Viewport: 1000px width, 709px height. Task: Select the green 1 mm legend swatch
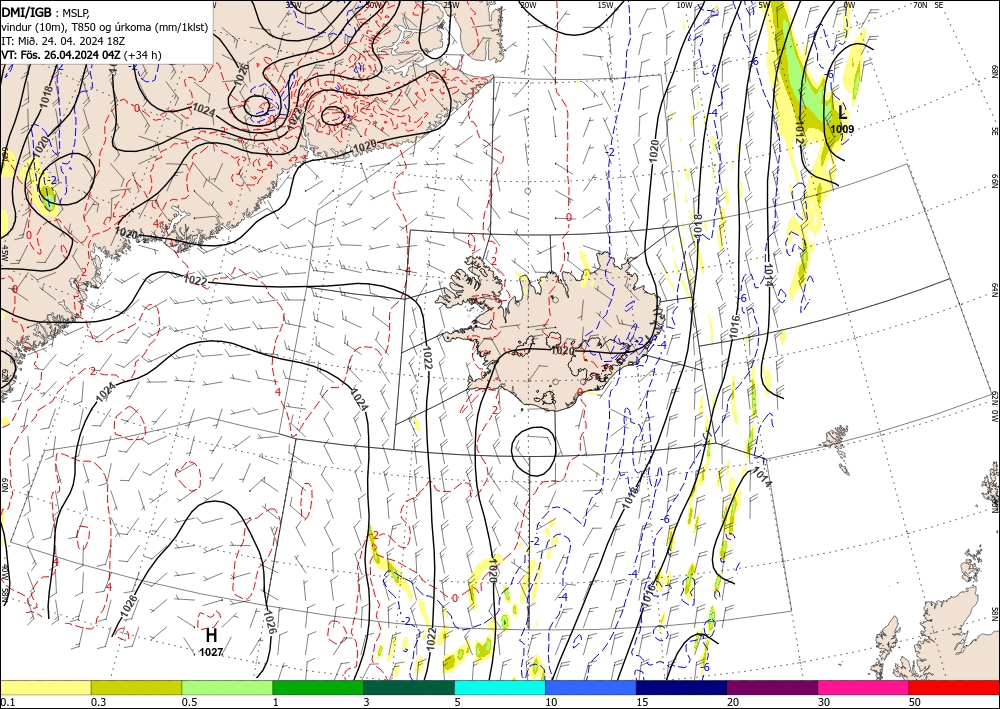(318, 687)
